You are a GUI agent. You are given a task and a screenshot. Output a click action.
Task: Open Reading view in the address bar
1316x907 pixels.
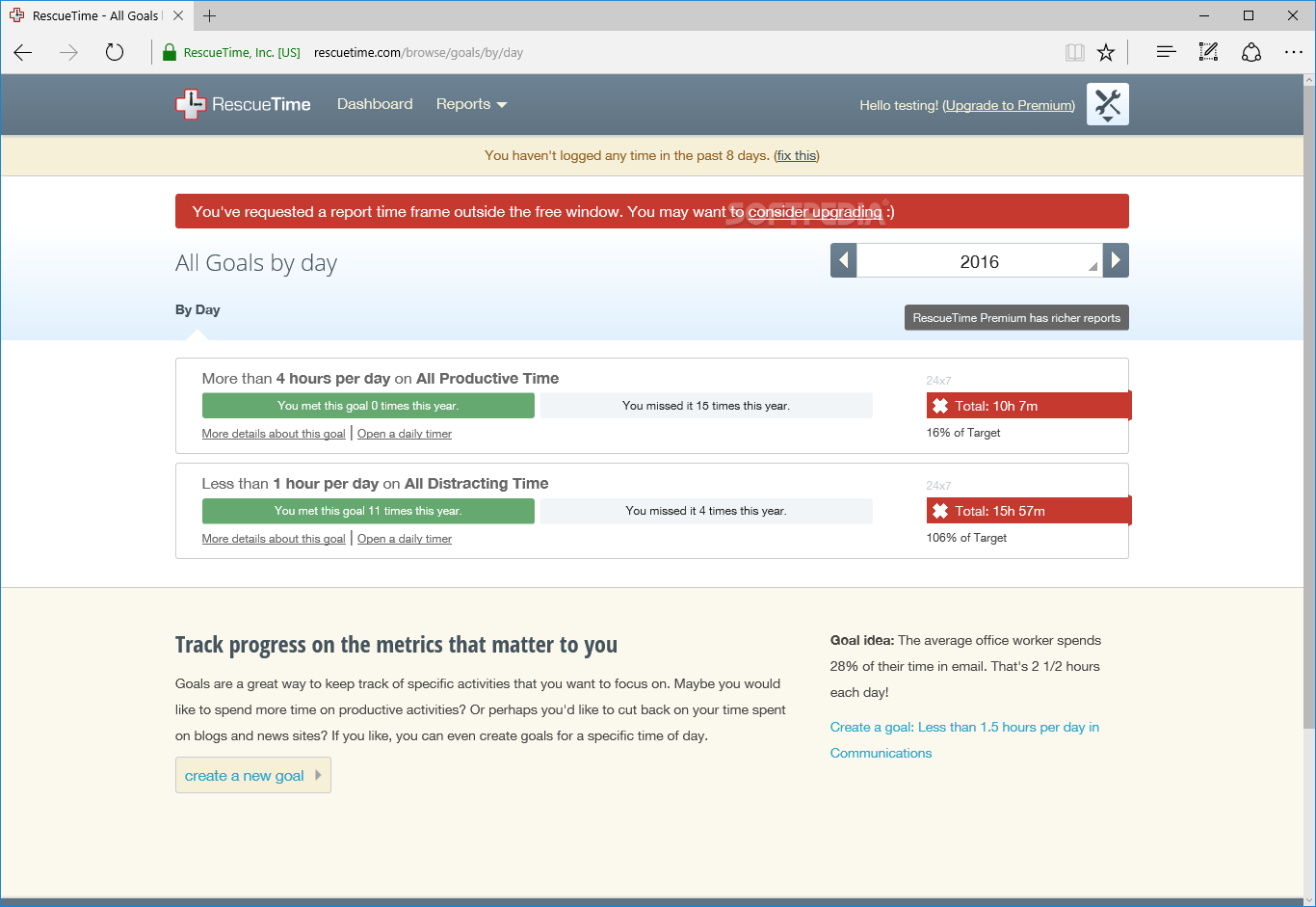click(1074, 52)
